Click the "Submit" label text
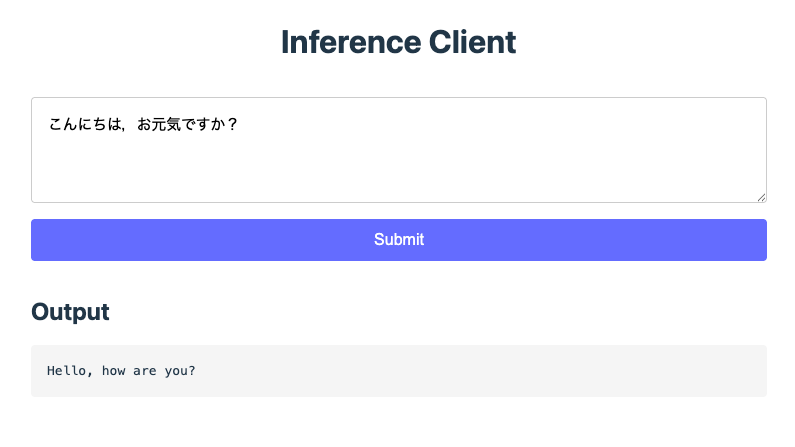 pos(398,240)
